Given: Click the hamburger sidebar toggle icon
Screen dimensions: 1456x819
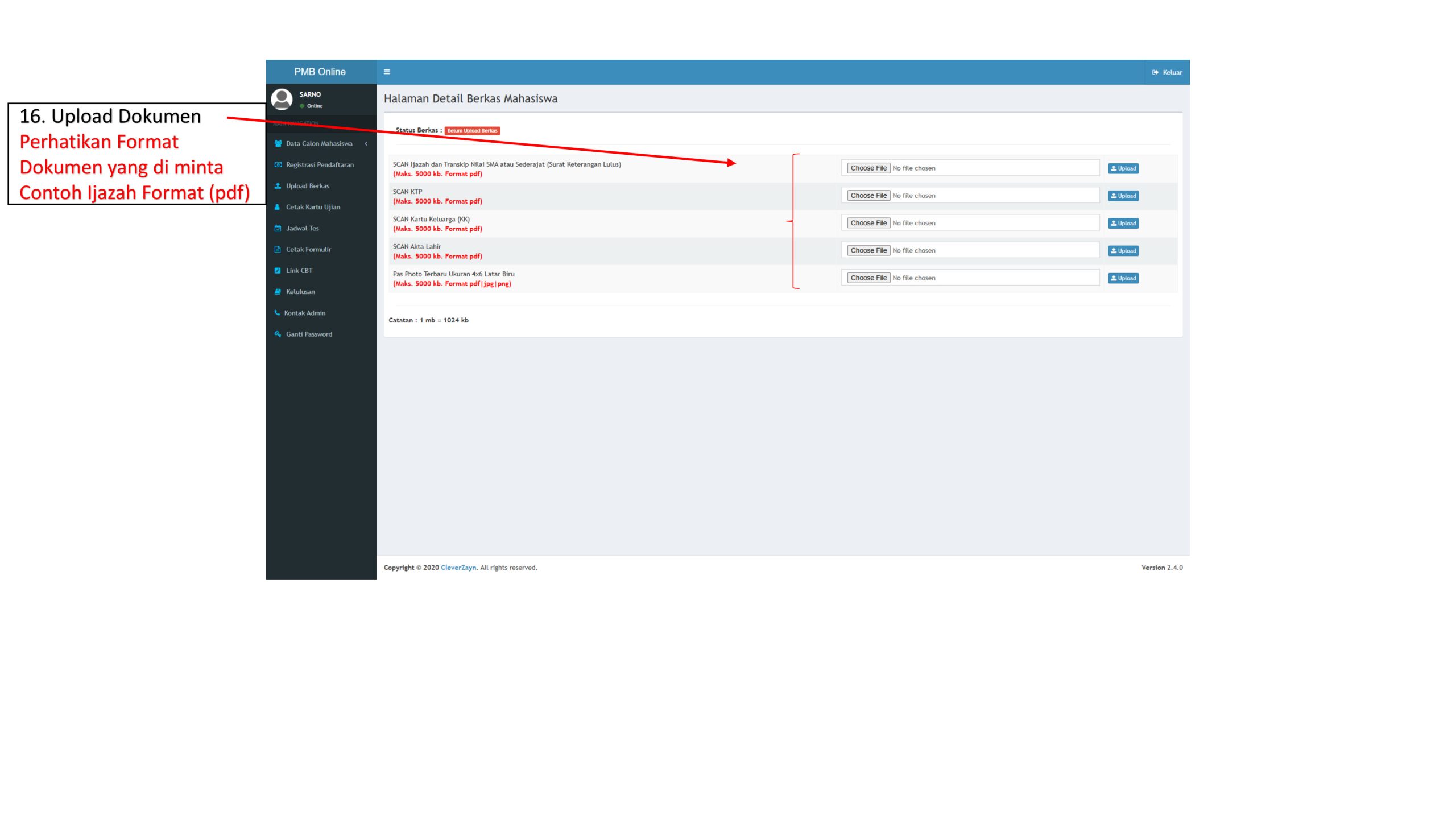Looking at the screenshot, I should [387, 72].
